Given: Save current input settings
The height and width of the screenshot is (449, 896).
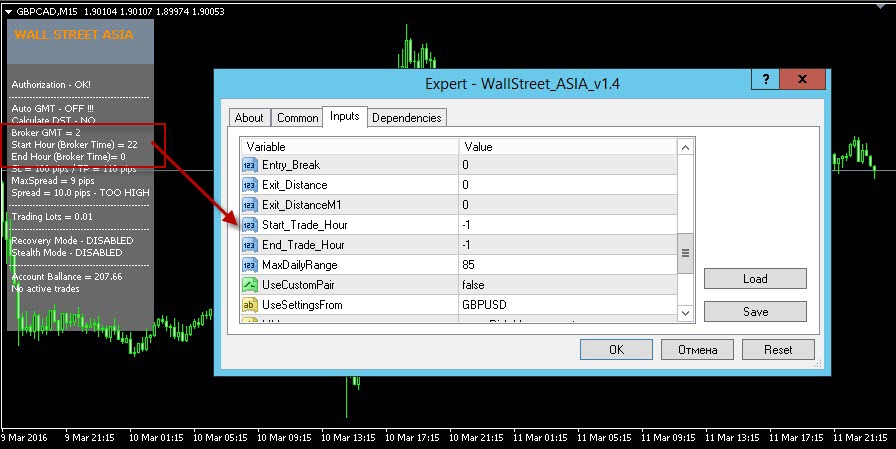Looking at the screenshot, I should point(755,312).
